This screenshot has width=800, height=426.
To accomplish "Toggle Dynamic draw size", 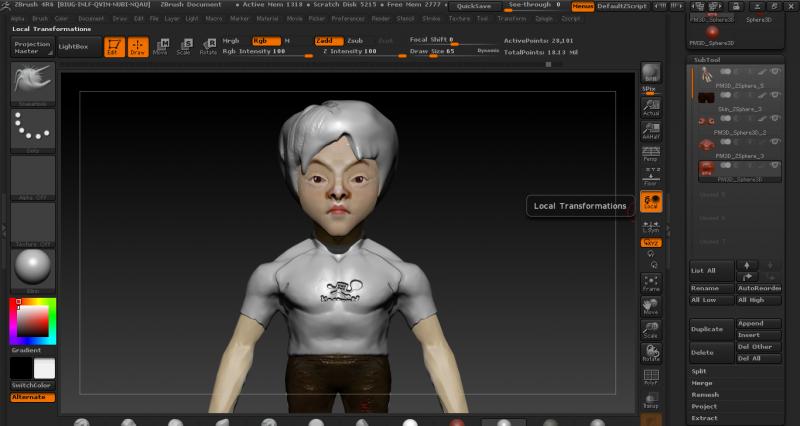I will (x=488, y=51).
